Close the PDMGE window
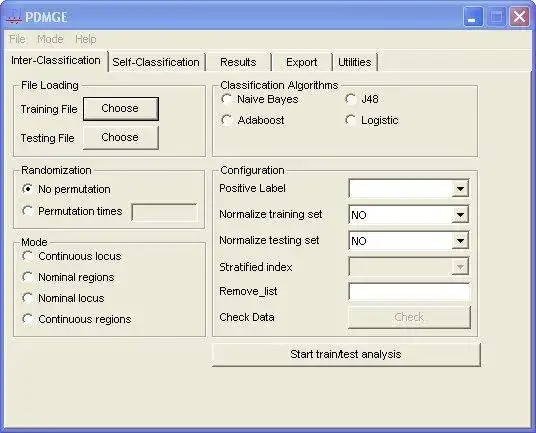Image resolution: width=536 pixels, height=433 pixels. (x=519, y=16)
